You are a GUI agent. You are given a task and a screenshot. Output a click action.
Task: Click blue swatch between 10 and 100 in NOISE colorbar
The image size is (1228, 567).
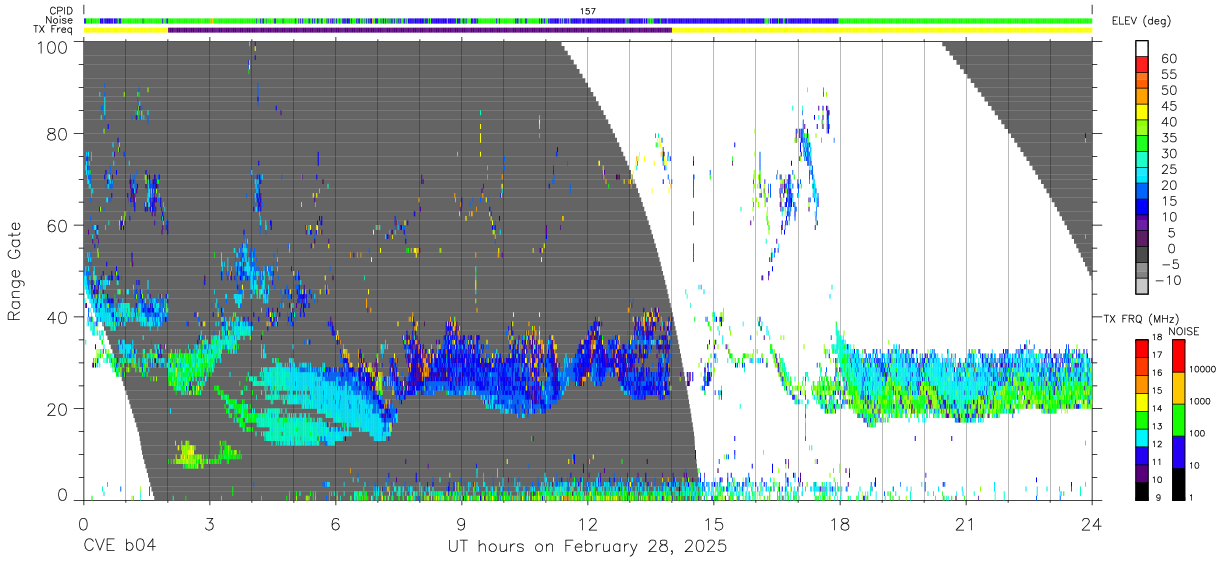(x=1178, y=452)
